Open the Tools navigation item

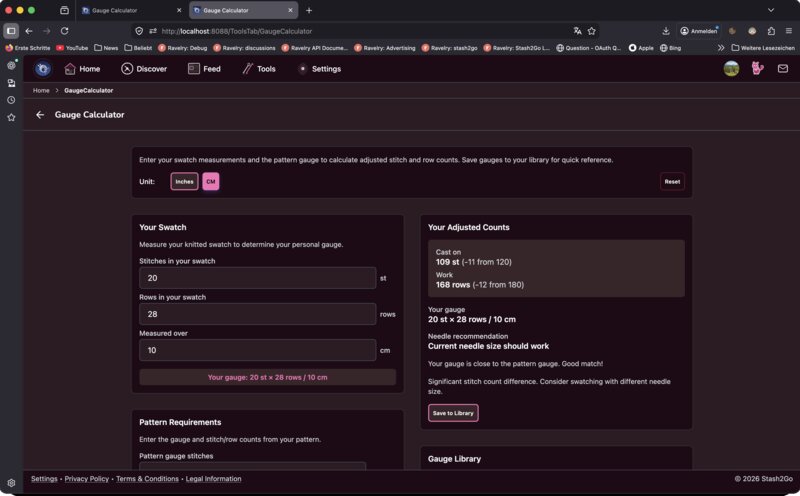[258, 69]
